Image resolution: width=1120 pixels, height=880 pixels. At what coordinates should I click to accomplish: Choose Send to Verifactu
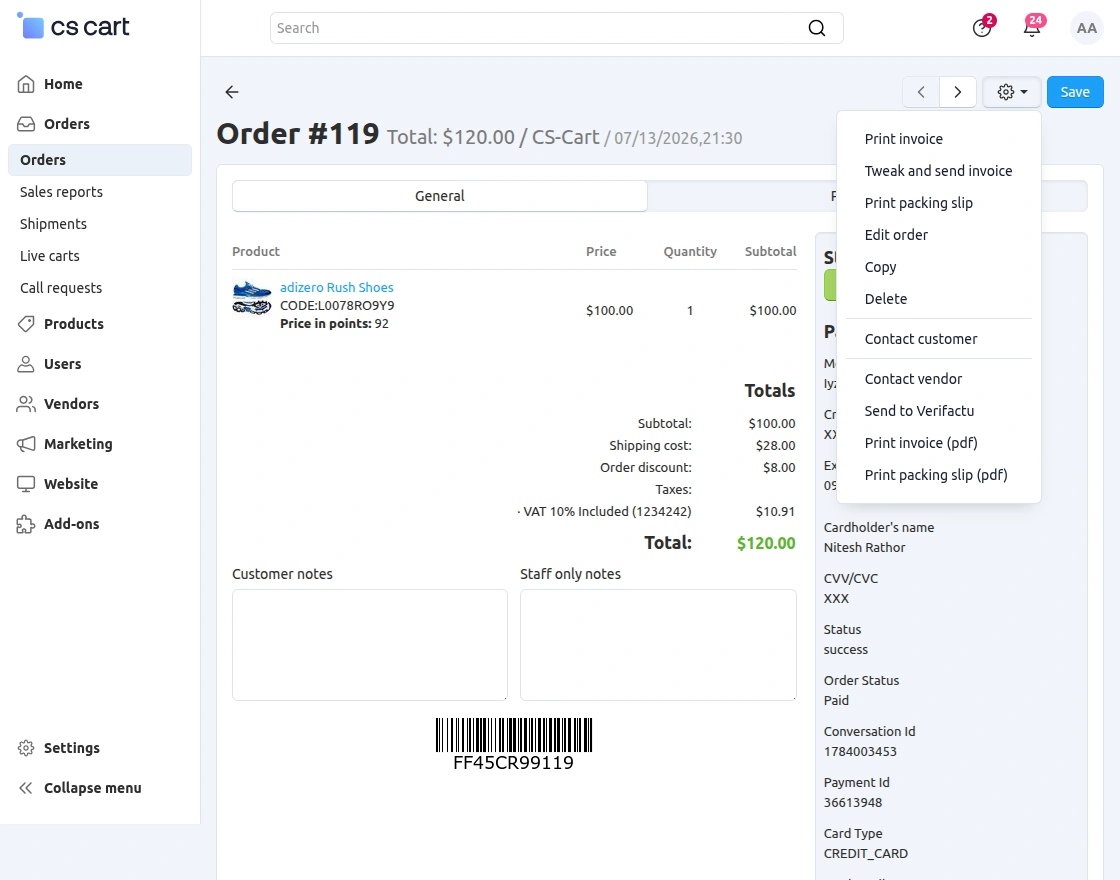coord(919,412)
